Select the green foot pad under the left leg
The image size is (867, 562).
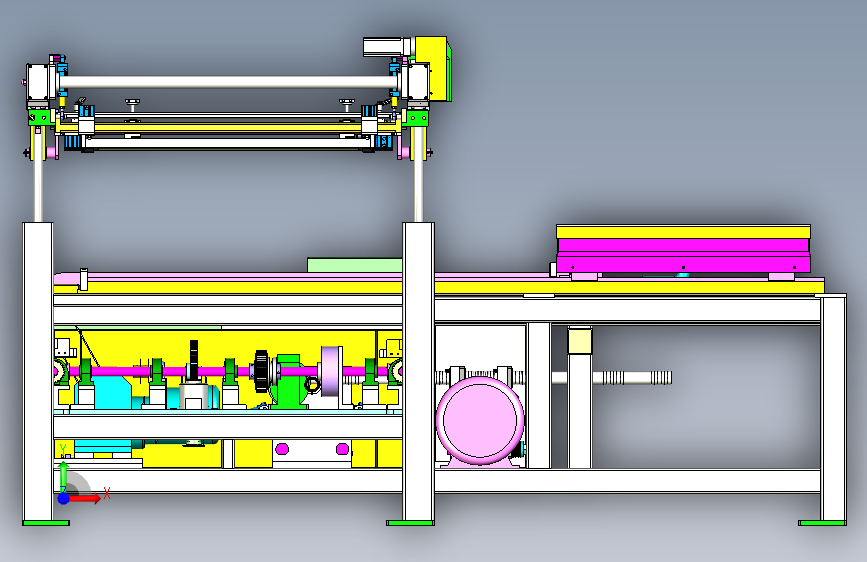click(46, 523)
